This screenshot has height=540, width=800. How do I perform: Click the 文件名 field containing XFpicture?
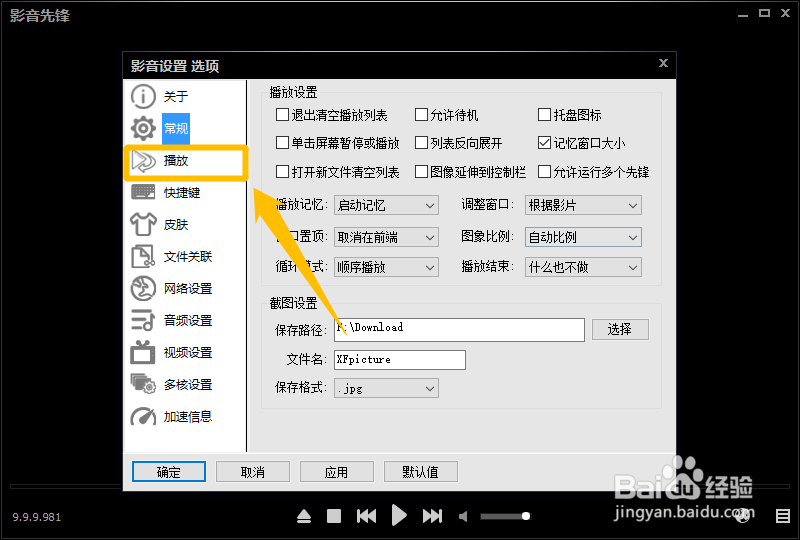(400, 359)
